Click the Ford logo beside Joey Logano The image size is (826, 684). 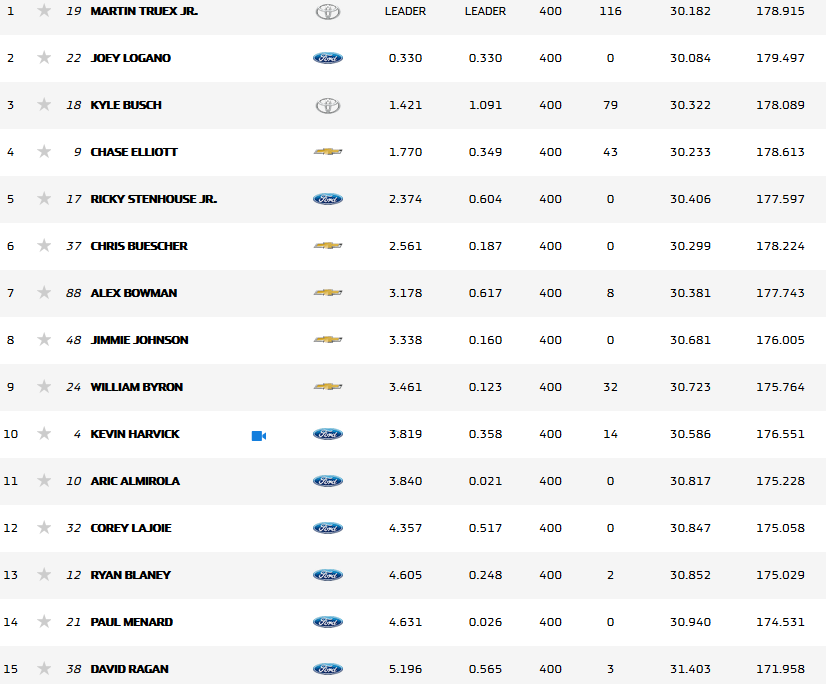(x=328, y=58)
